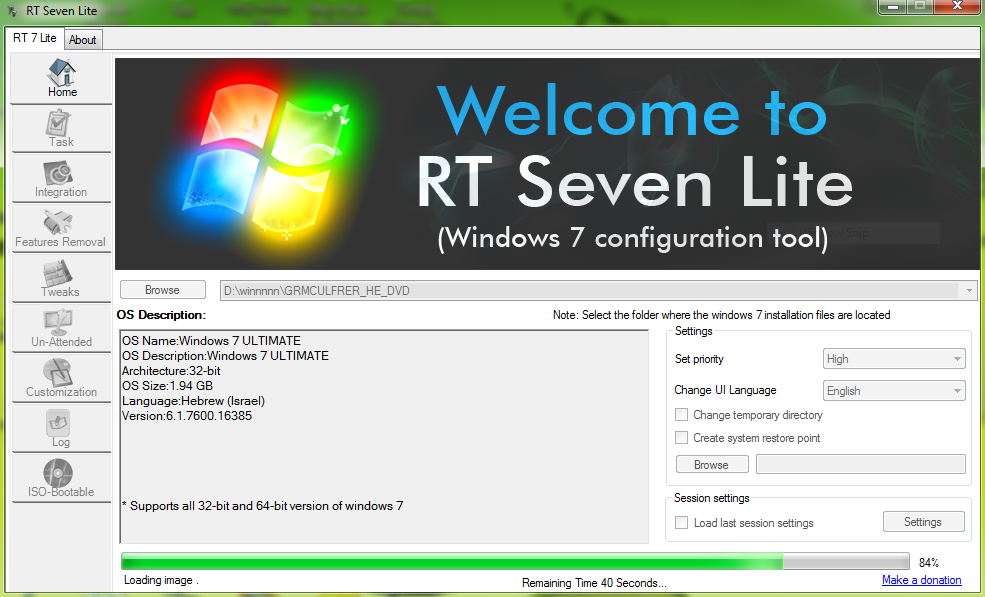Tick Load last session settings checkbox
The height and width of the screenshot is (597, 985).
(x=681, y=522)
